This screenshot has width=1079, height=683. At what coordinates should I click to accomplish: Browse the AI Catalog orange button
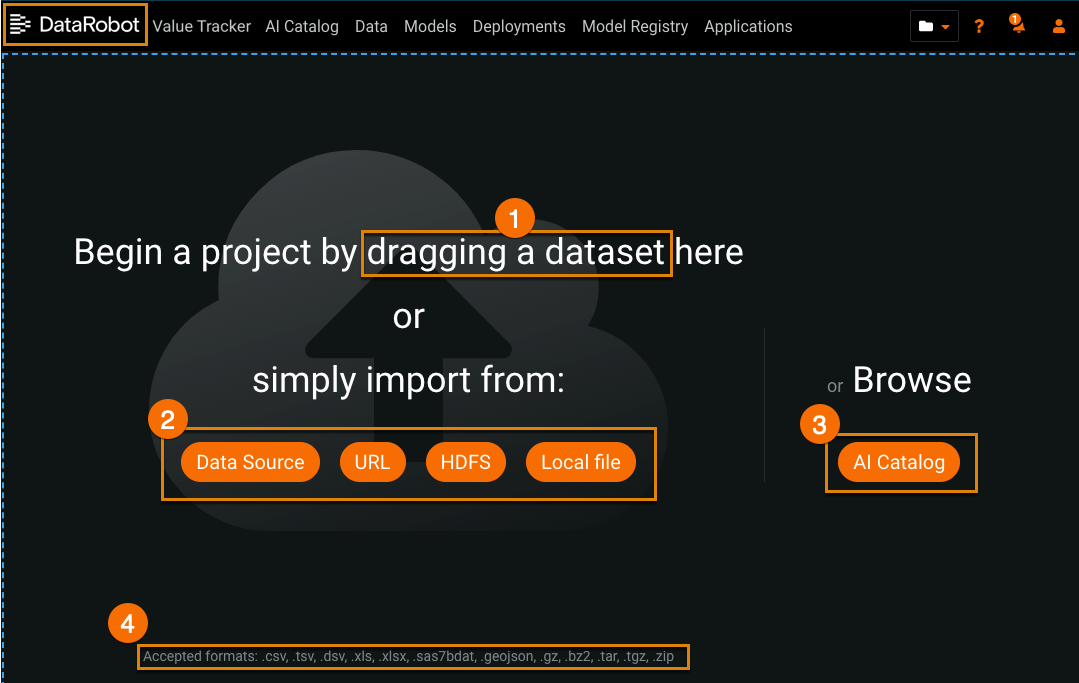click(899, 462)
